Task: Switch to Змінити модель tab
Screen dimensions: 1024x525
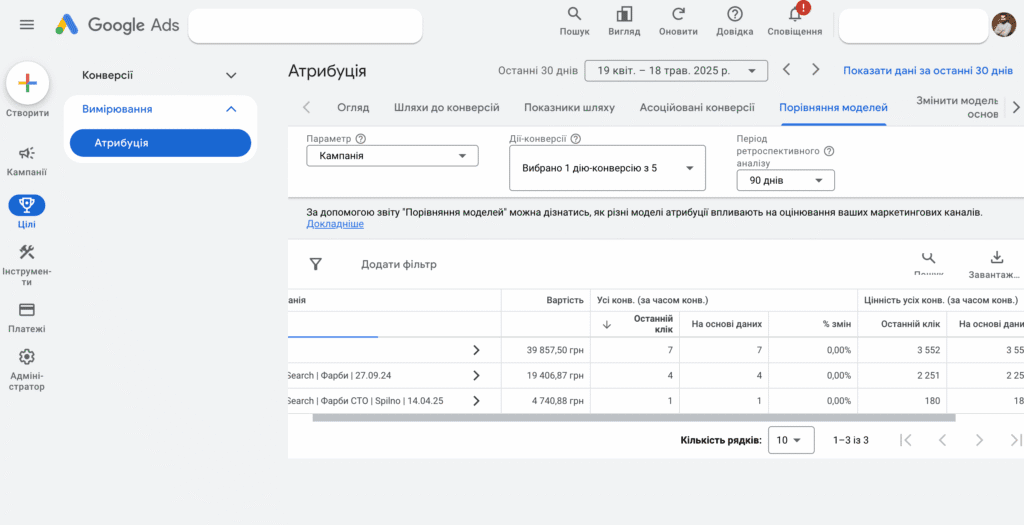Action: [957, 108]
